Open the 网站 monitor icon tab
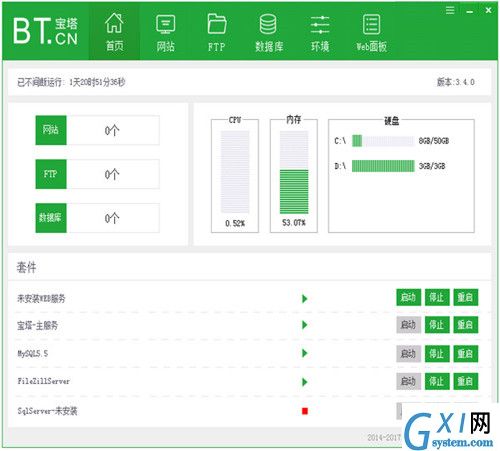This screenshot has width=500, height=451. [x=166, y=32]
